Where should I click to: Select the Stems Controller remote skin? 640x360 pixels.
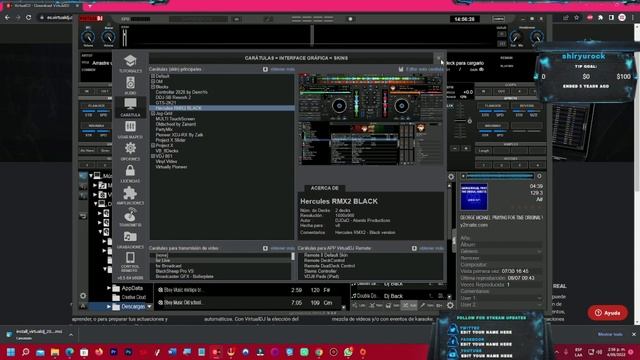[320, 271]
